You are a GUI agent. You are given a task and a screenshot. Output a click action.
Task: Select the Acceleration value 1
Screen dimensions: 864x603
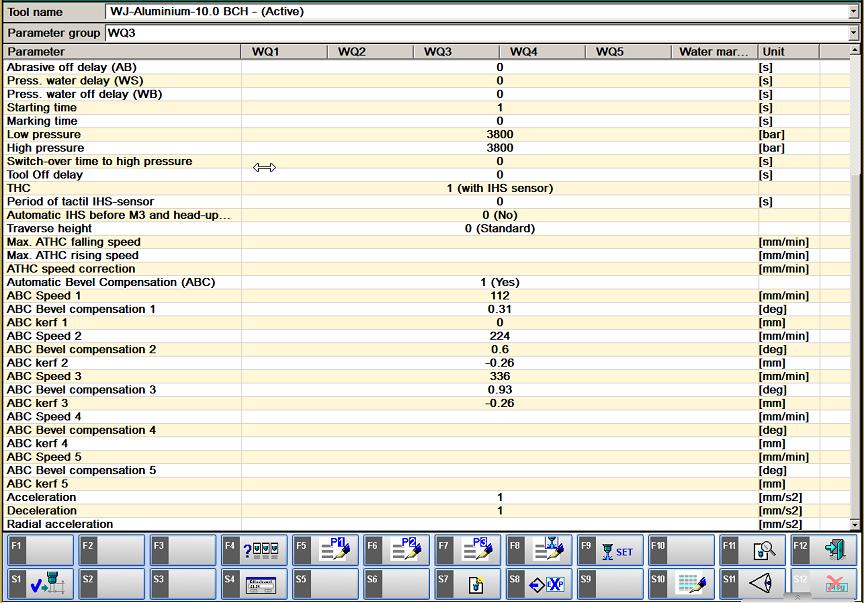click(x=500, y=497)
